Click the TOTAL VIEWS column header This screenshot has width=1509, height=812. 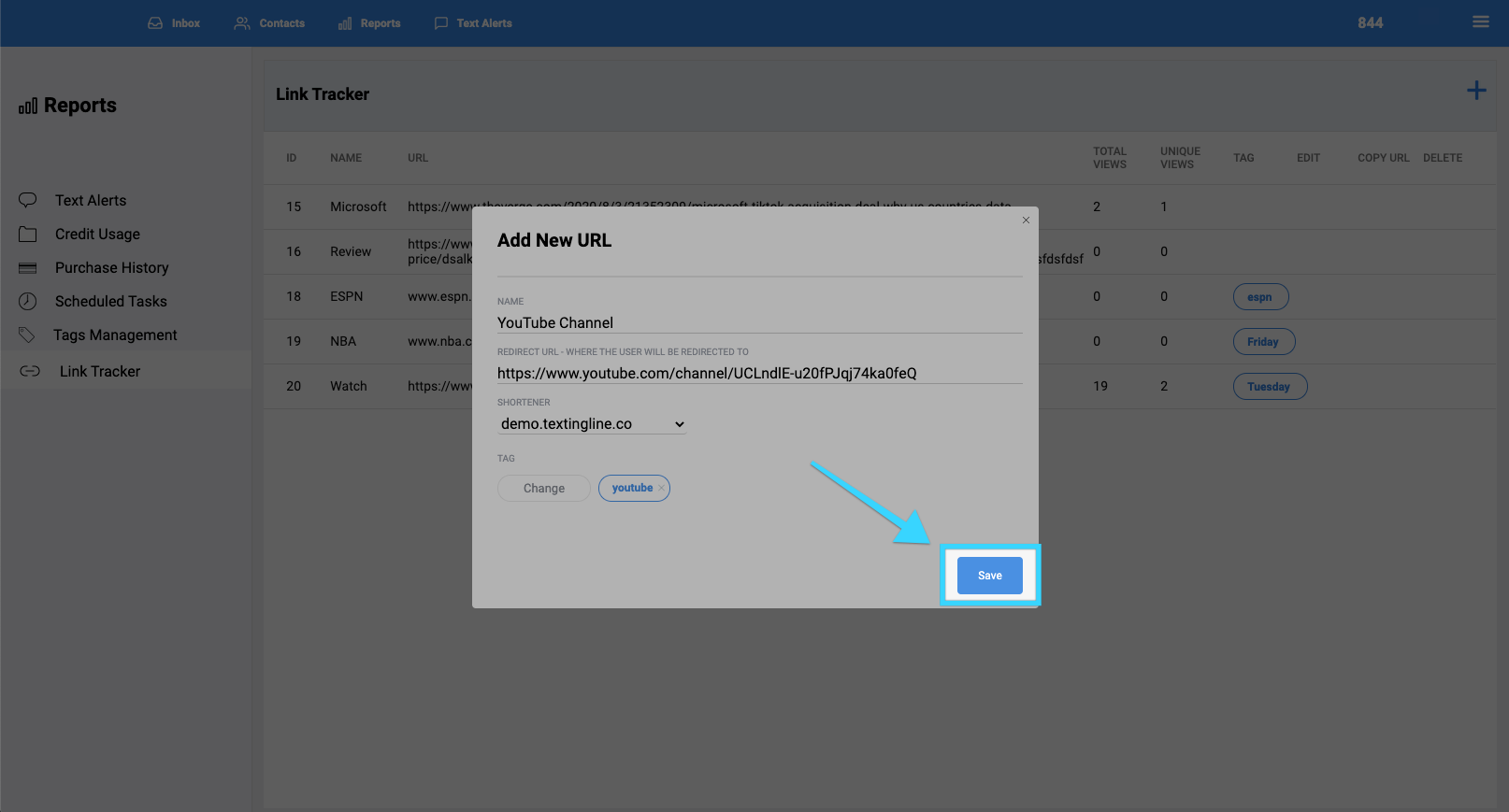1110,158
